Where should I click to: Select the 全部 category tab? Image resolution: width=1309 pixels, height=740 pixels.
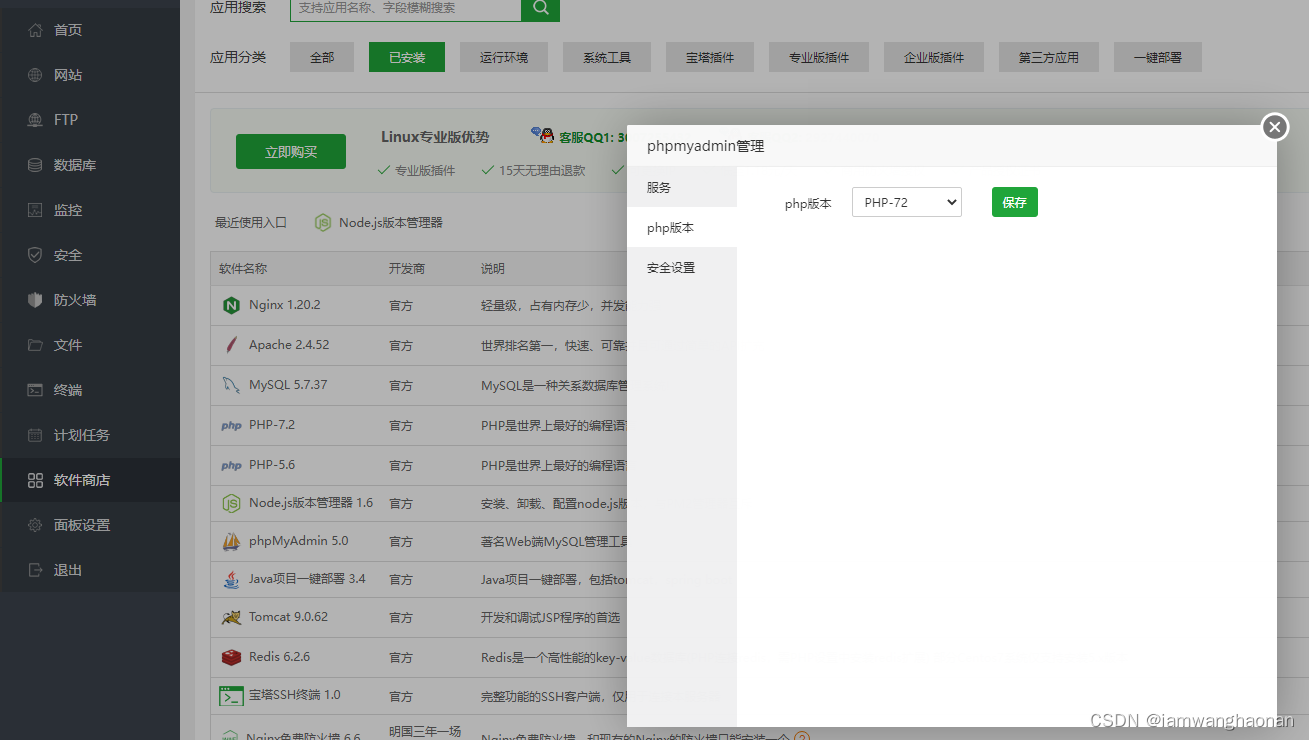pyautogui.click(x=322, y=57)
